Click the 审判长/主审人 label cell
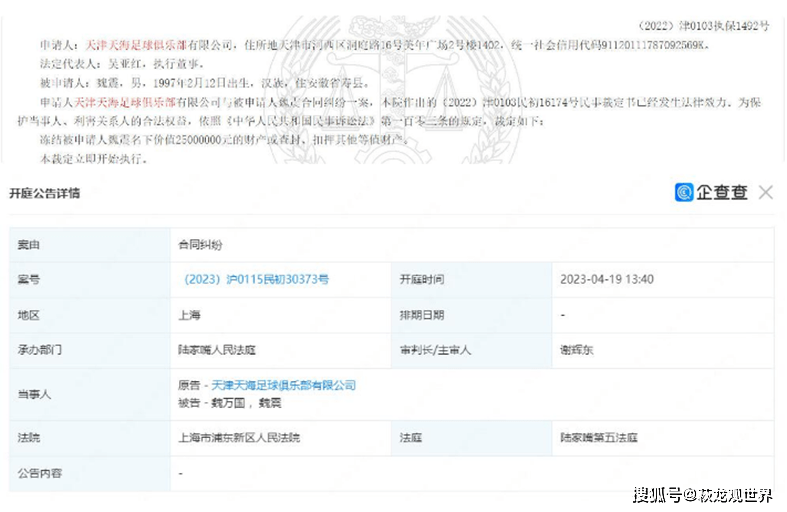This screenshot has height=512, width=787. (x=471, y=350)
